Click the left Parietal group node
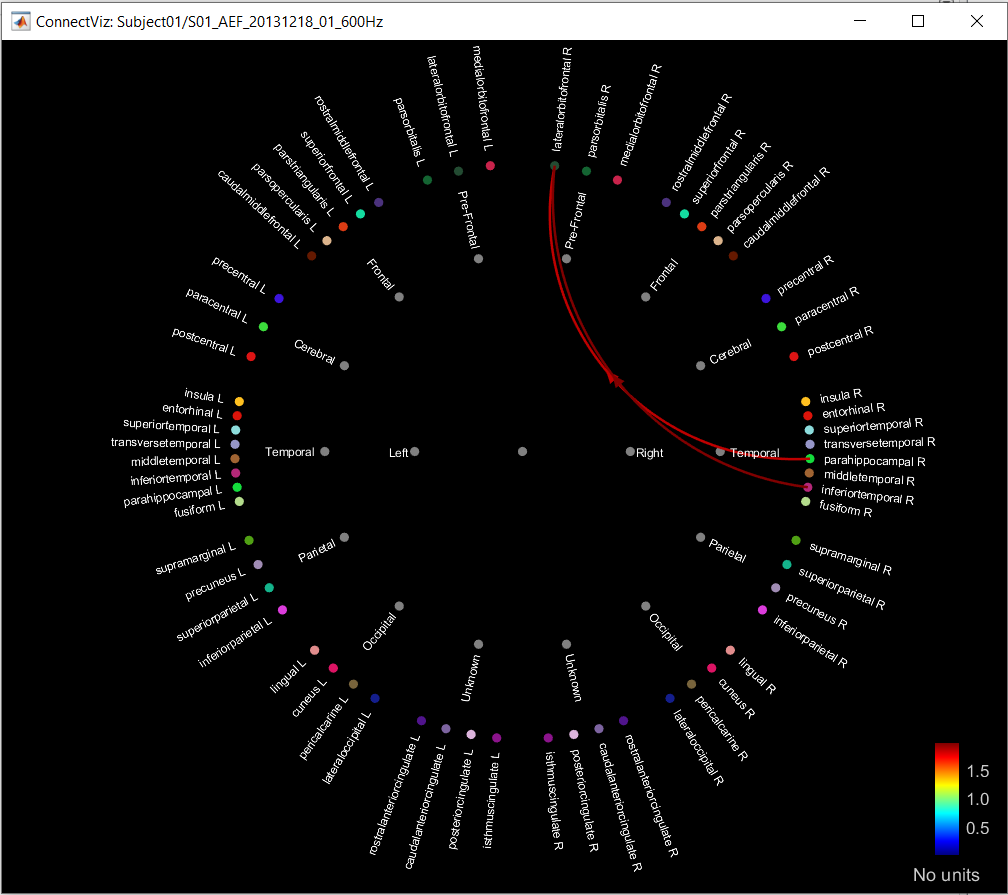 click(x=344, y=537)
